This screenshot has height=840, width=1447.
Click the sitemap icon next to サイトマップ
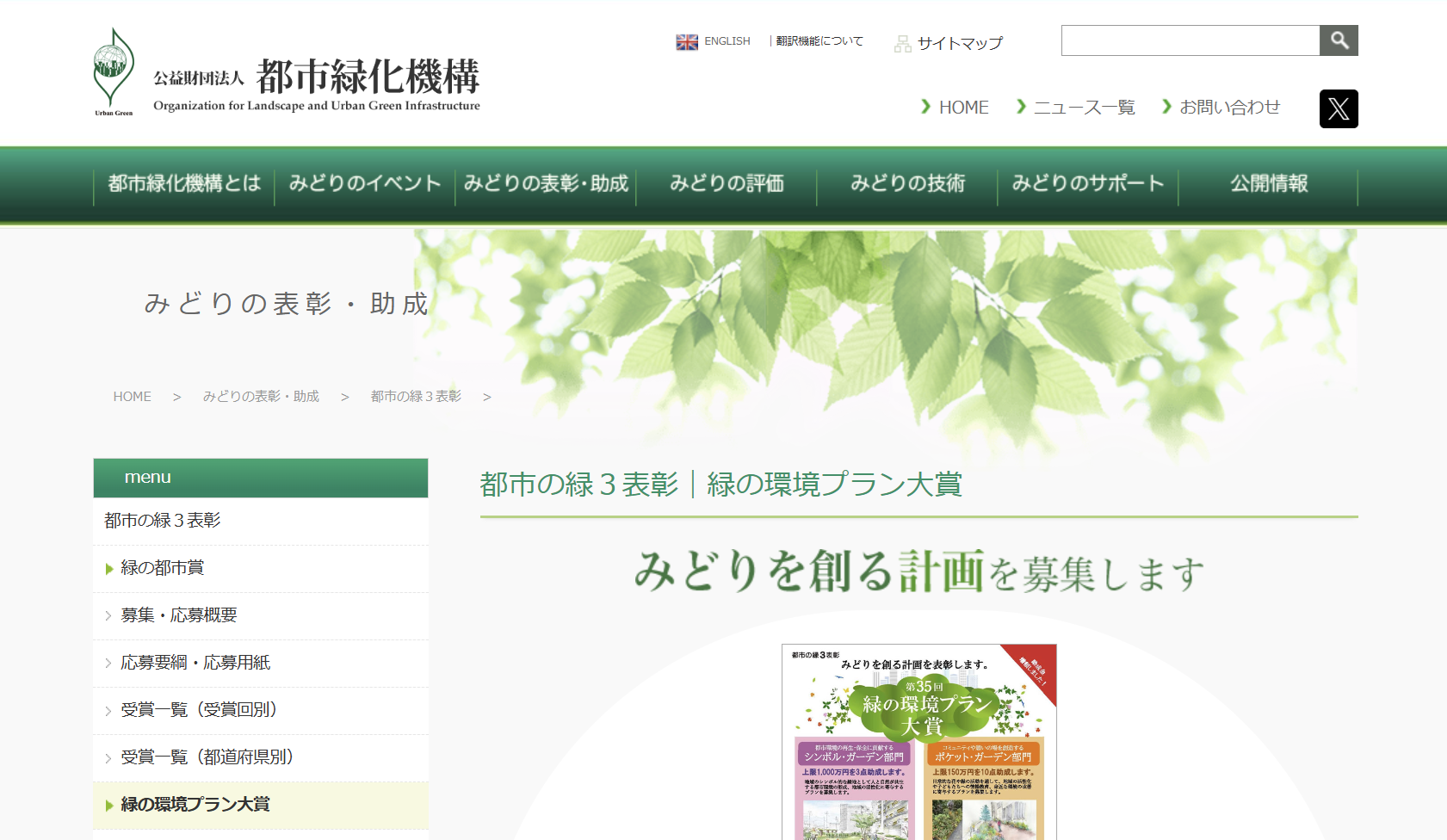tap(902, 44)
